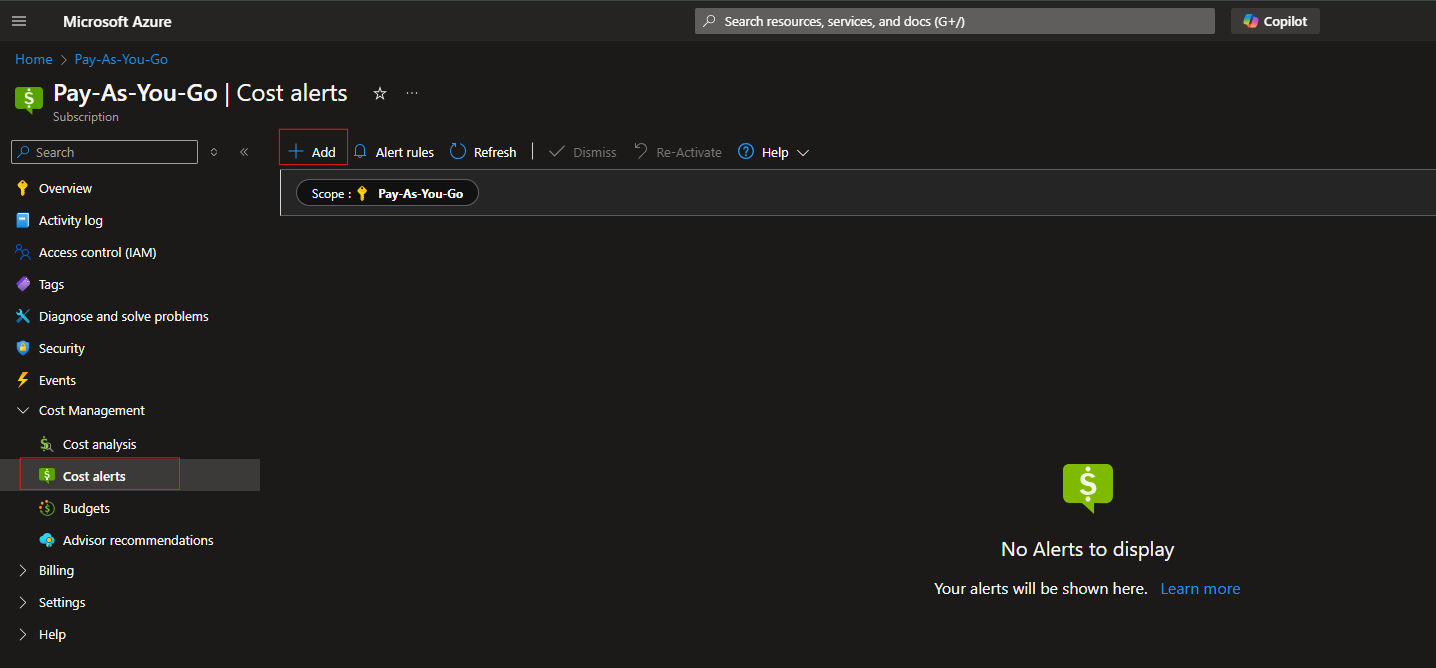Click the Security shield icon
The image size is (1436, 668).
pos(23,348)
